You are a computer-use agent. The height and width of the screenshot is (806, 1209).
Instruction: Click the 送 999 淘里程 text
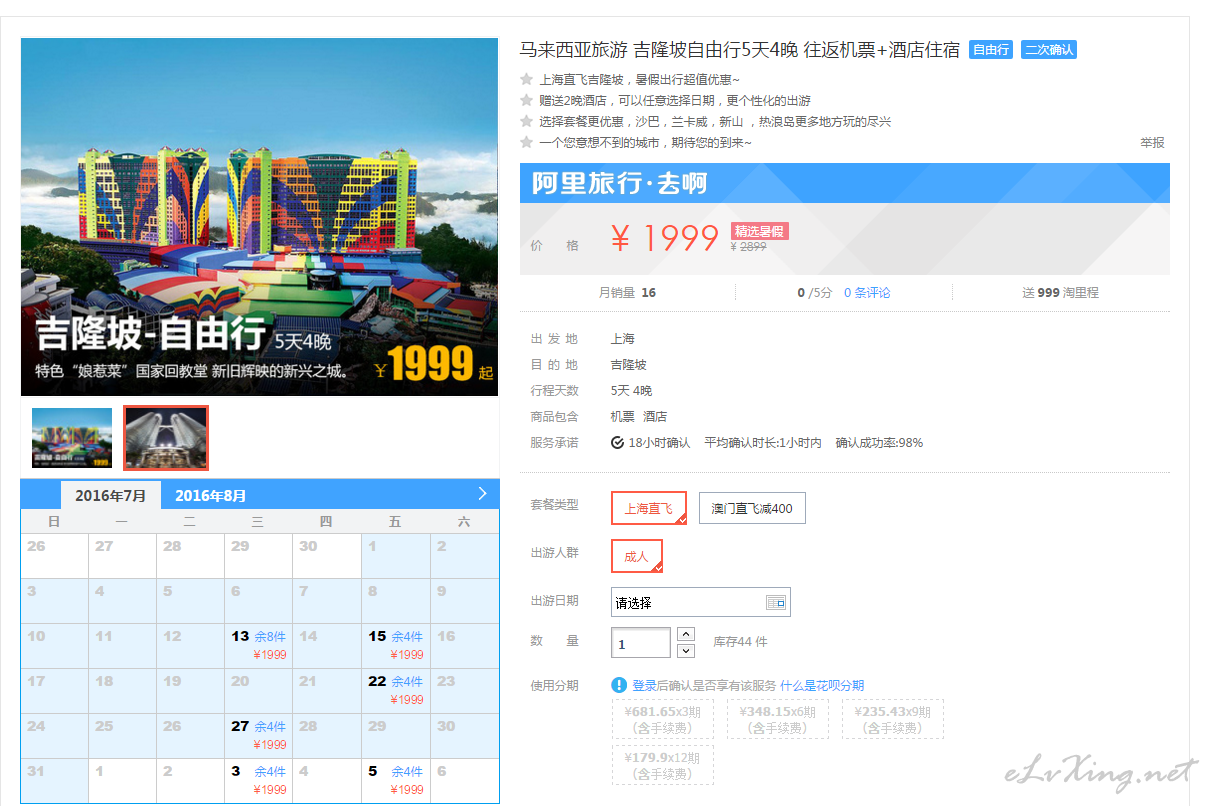1060,292
